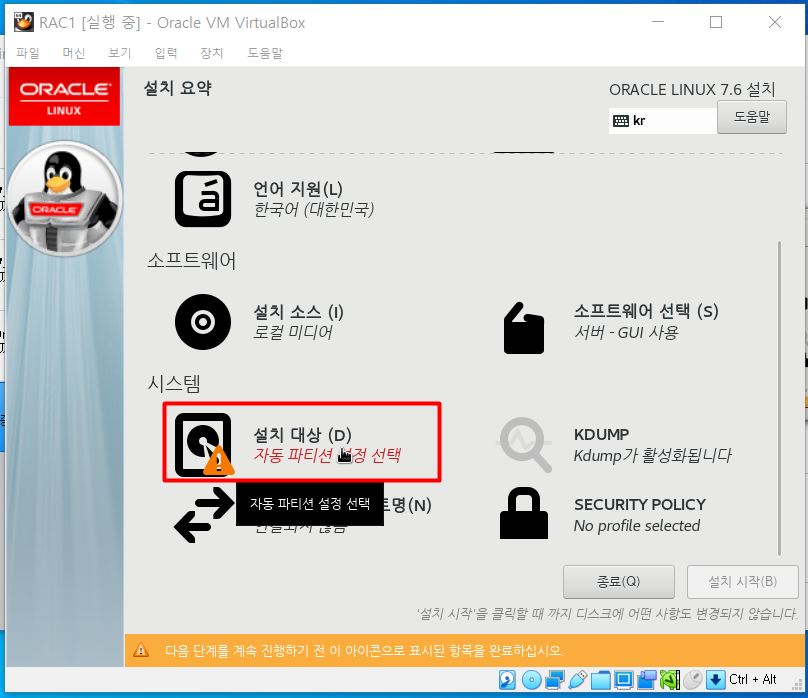Click VirtualBox host key arrow icon
The image size is (808, 698).
715,680
